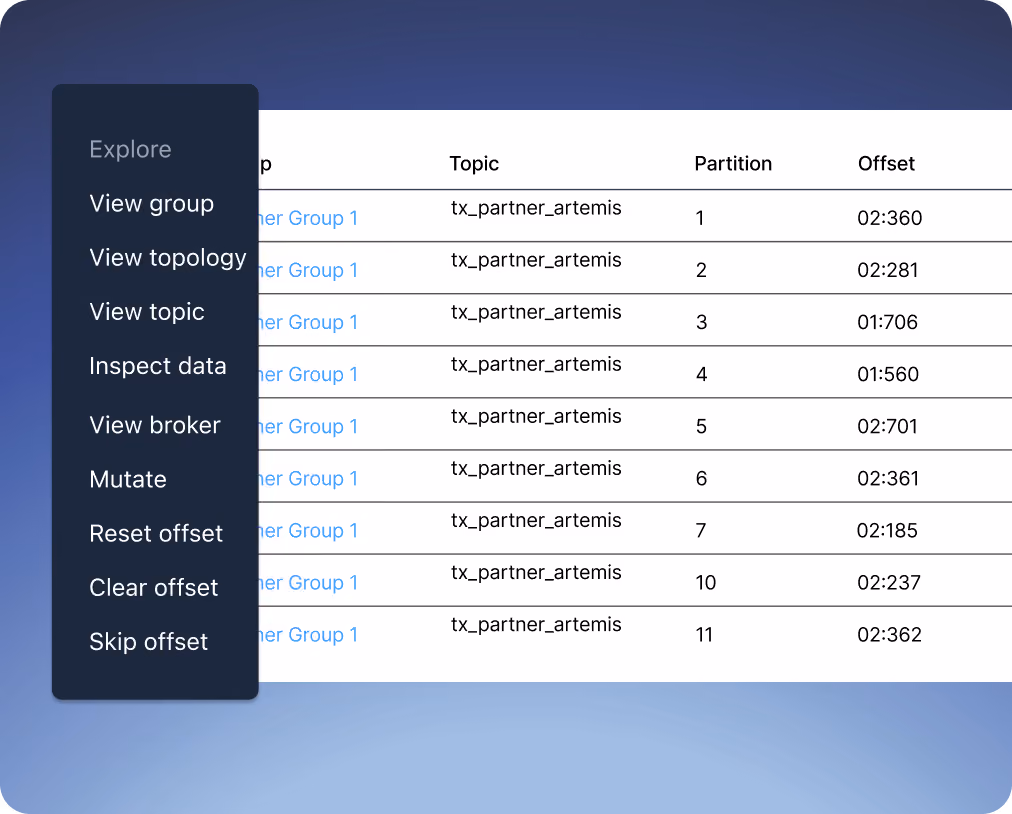The width and height of the screenshot is (1012, 814).
Task: Select offset value 01:560
Action: (x=888, y=374)
